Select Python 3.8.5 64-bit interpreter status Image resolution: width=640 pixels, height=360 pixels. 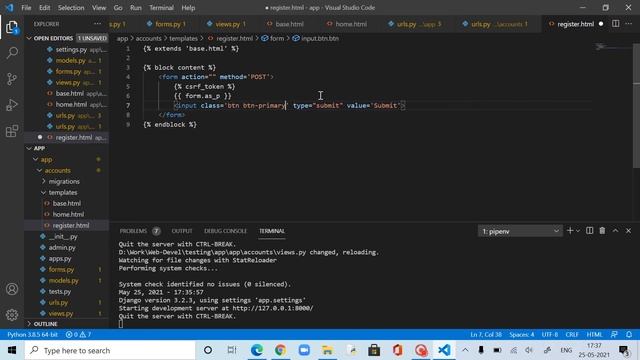tap(32, 335)
